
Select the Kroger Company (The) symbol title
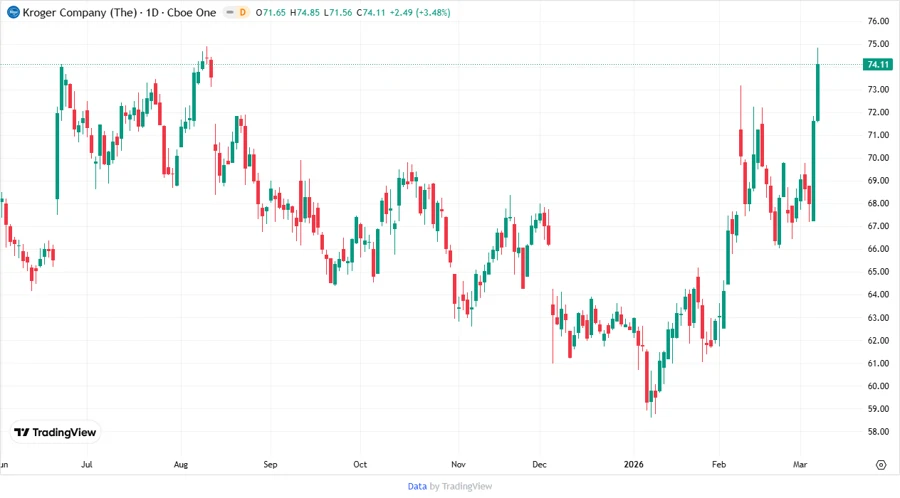click(79, 12)
